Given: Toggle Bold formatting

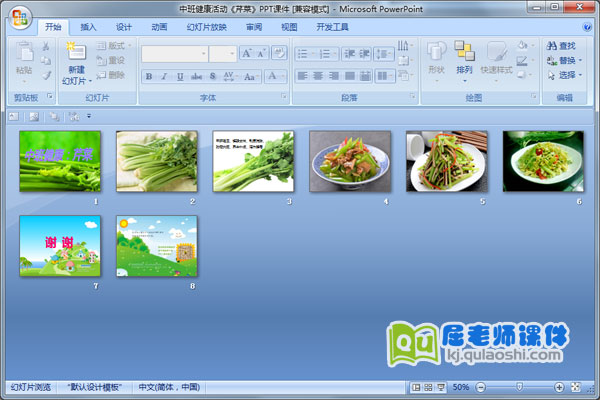Looking at the screenshot, I should coord(149,76).
